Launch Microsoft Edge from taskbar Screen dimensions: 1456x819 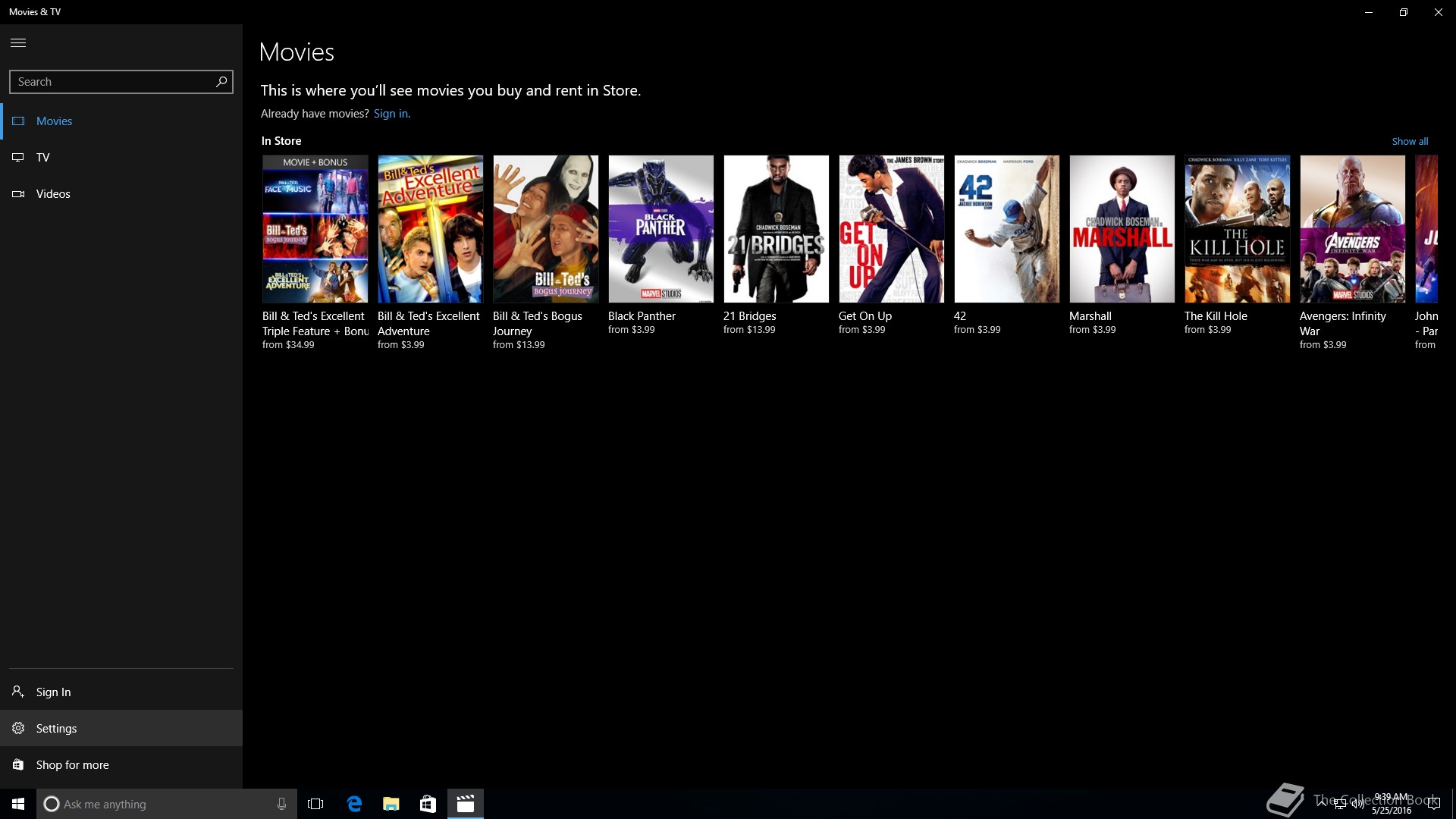(x=354, y=804)
